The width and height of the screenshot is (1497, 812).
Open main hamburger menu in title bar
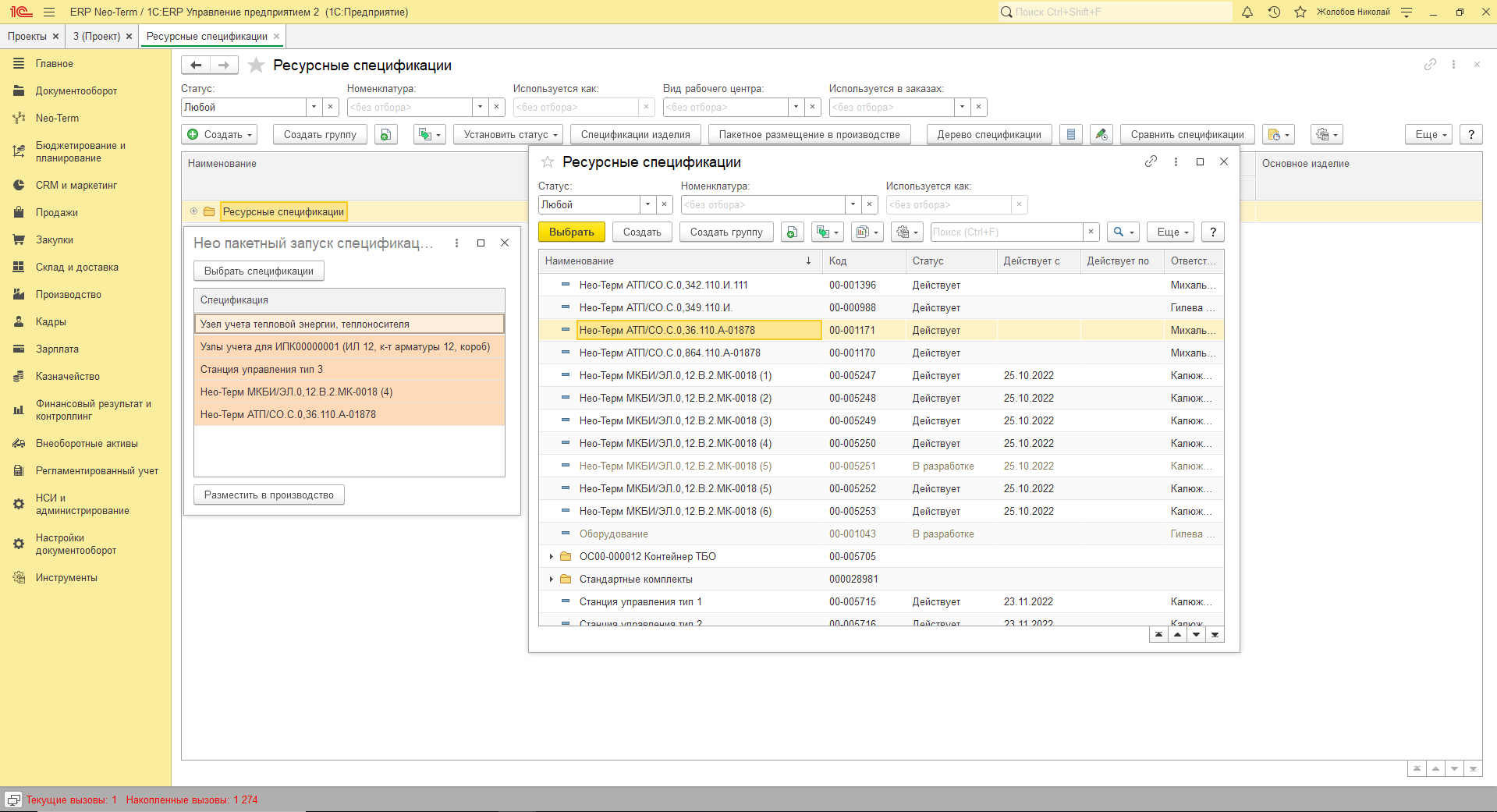click(x=49, y=12)
